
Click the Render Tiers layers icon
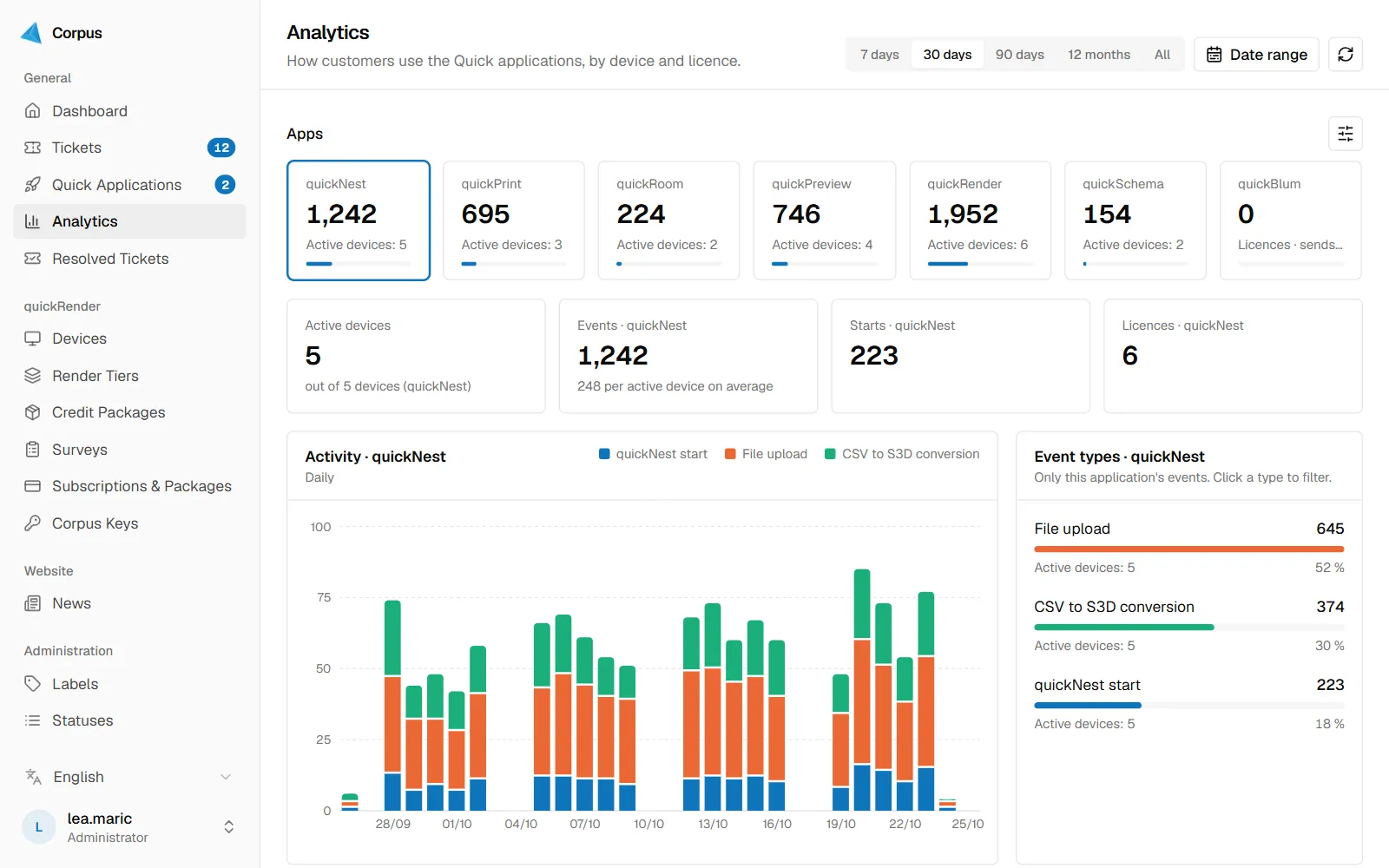coord(33,376)
